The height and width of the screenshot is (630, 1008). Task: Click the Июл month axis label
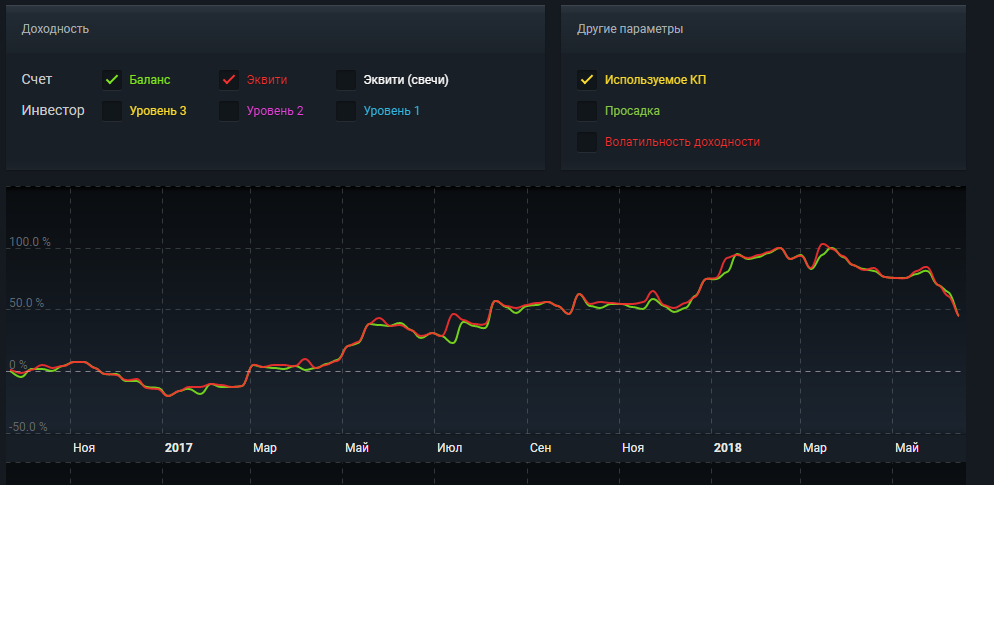(x=449, y=448)
